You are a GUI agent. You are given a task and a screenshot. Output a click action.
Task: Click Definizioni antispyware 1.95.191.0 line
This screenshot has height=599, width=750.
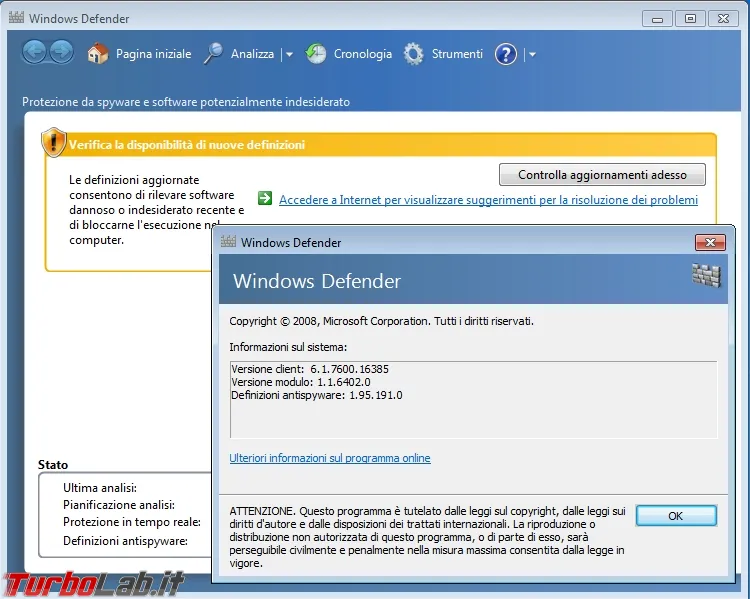[317, 395]
